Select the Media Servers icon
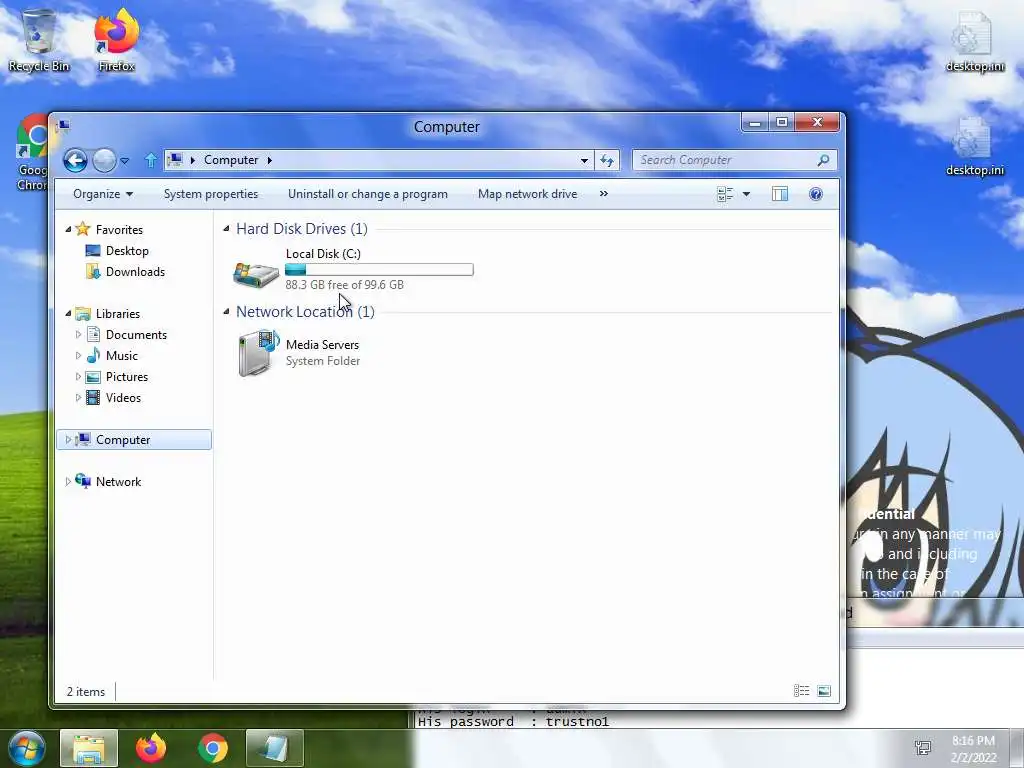The image size is (1024, 768). pos(258,353)
